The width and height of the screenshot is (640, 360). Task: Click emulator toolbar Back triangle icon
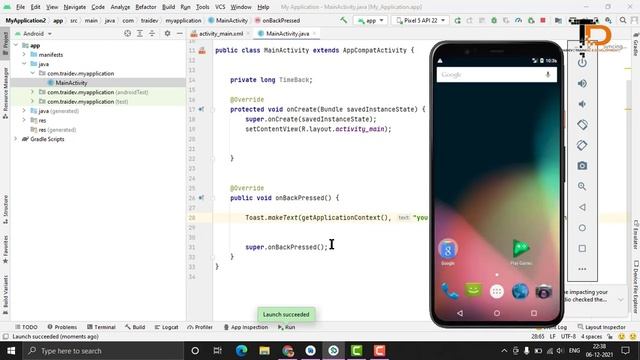coord(582,207)
